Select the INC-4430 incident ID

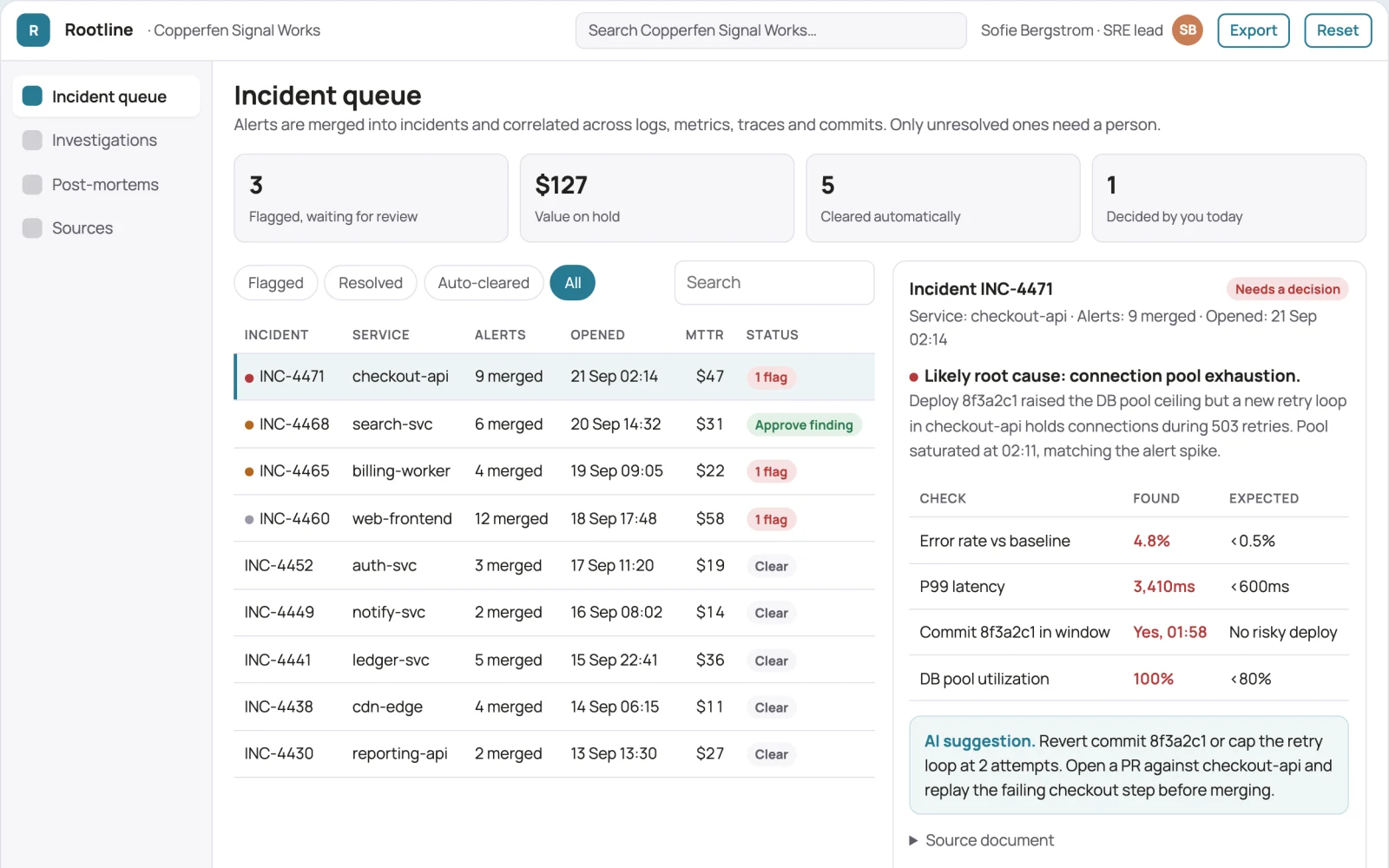279,753
